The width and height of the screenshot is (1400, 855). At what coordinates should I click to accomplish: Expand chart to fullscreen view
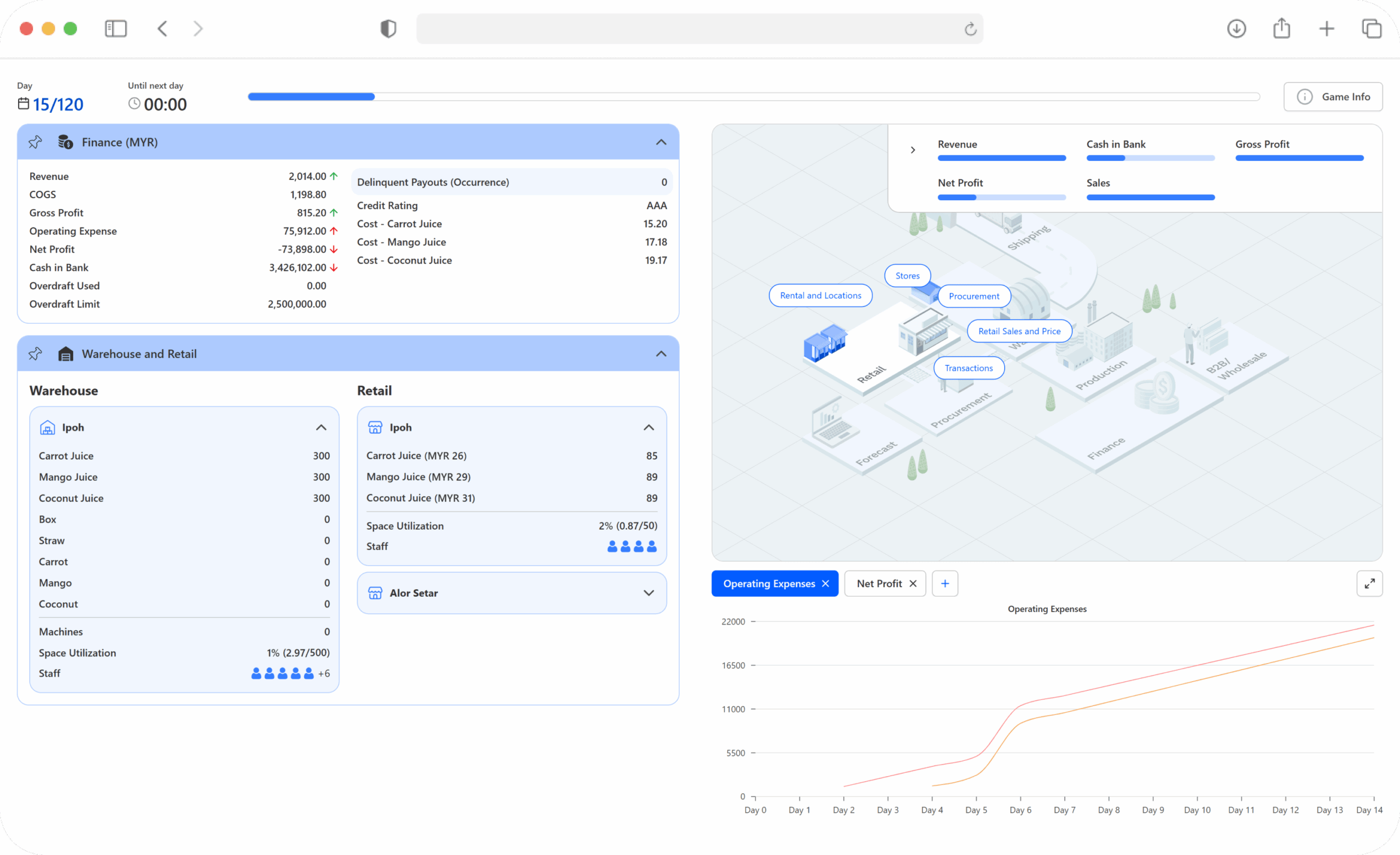click(1369, 584)
